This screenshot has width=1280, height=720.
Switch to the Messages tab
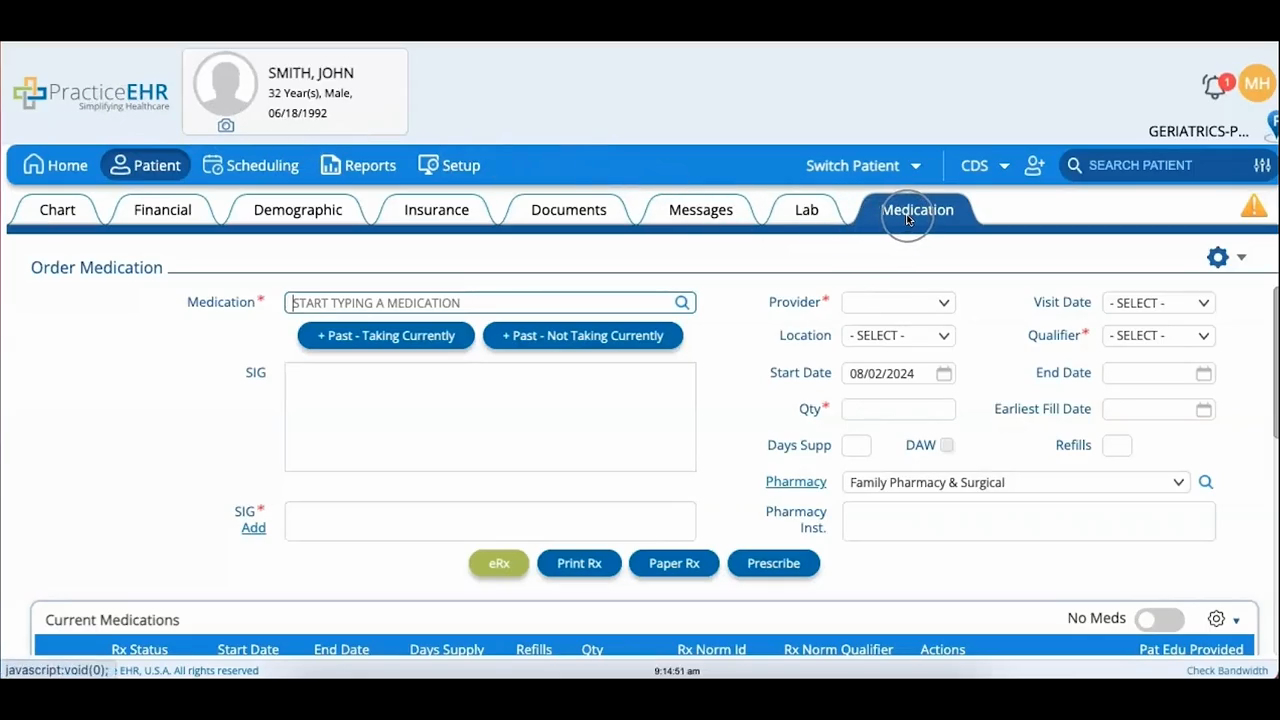(x=700, y=210)
